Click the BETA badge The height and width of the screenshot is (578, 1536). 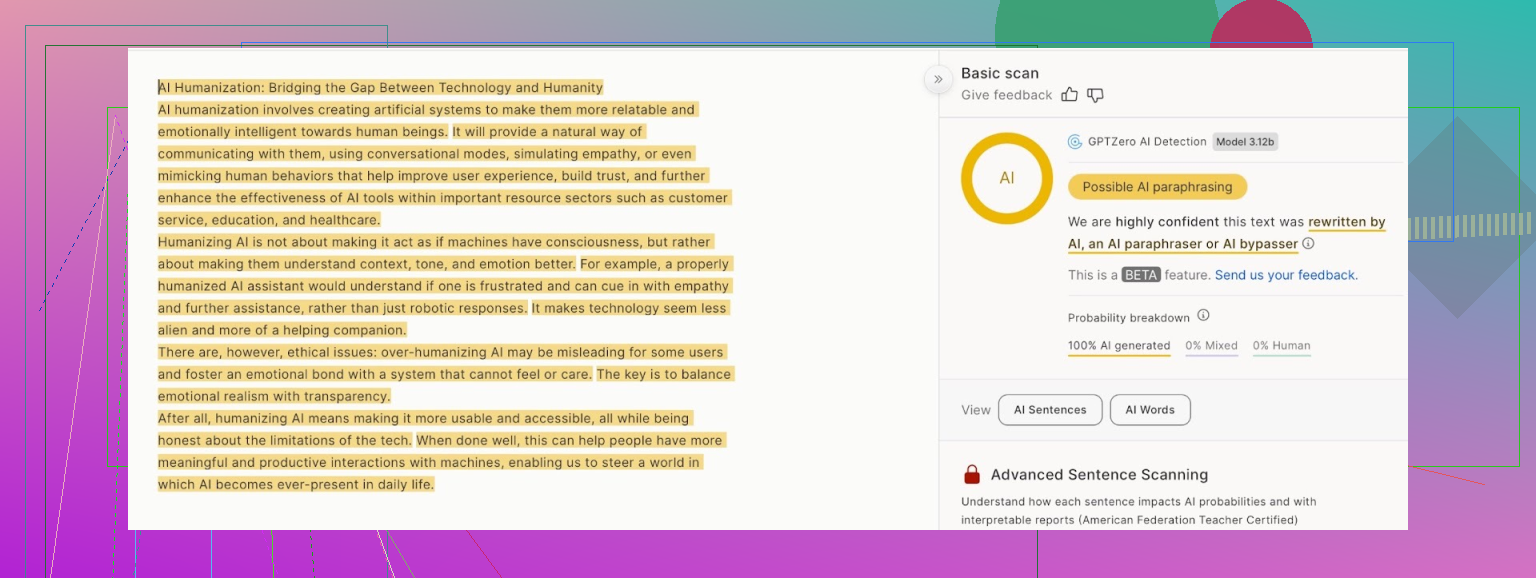pos(1141,275)
